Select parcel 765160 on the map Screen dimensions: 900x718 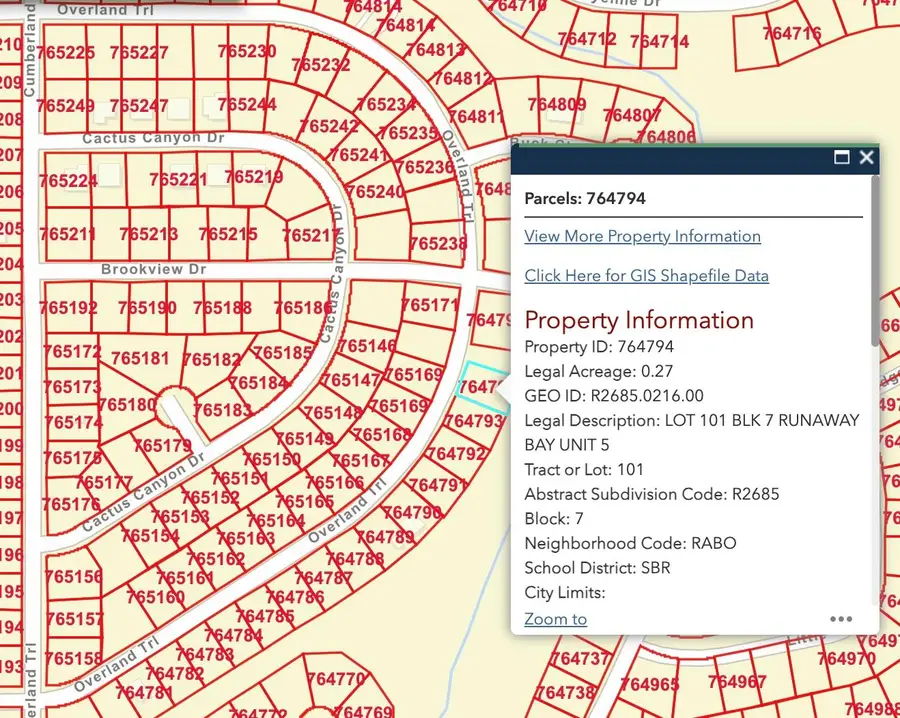pyautogui.click(x=155, y=597)
